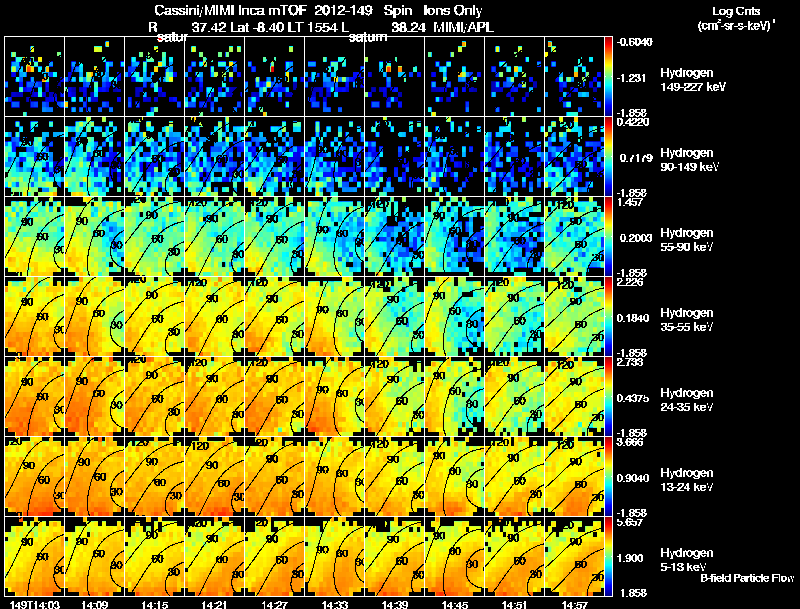Click the 14:09 time label
This screenshot has height=609, width=800.
[x=95, y=604]
